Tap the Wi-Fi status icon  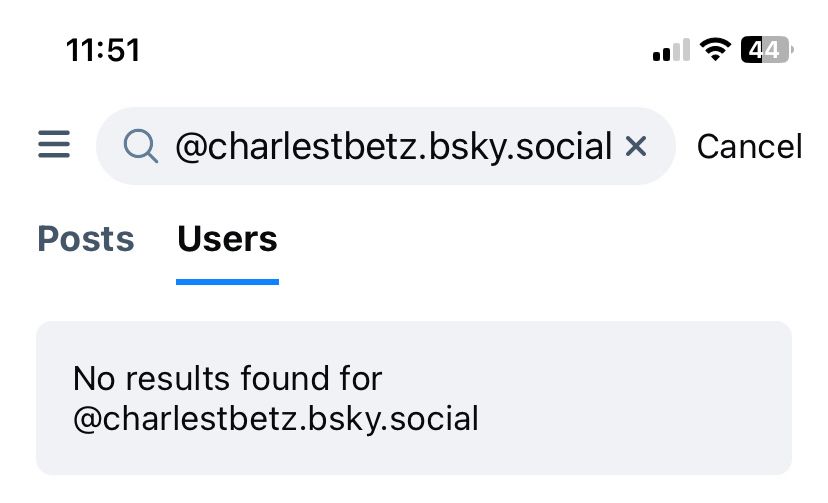coord(715,50)
